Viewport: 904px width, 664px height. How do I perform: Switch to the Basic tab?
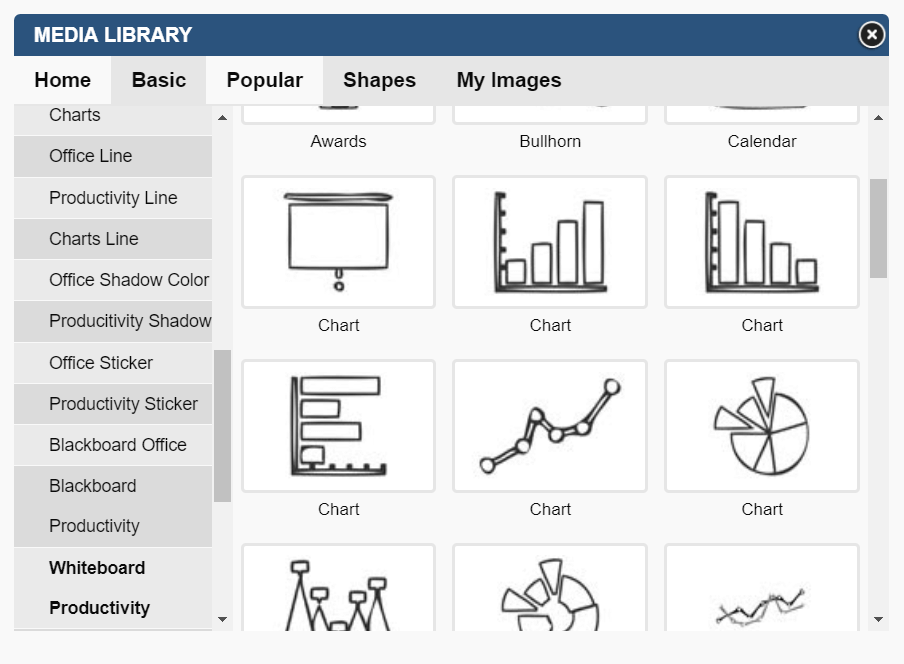pos(159,80)
